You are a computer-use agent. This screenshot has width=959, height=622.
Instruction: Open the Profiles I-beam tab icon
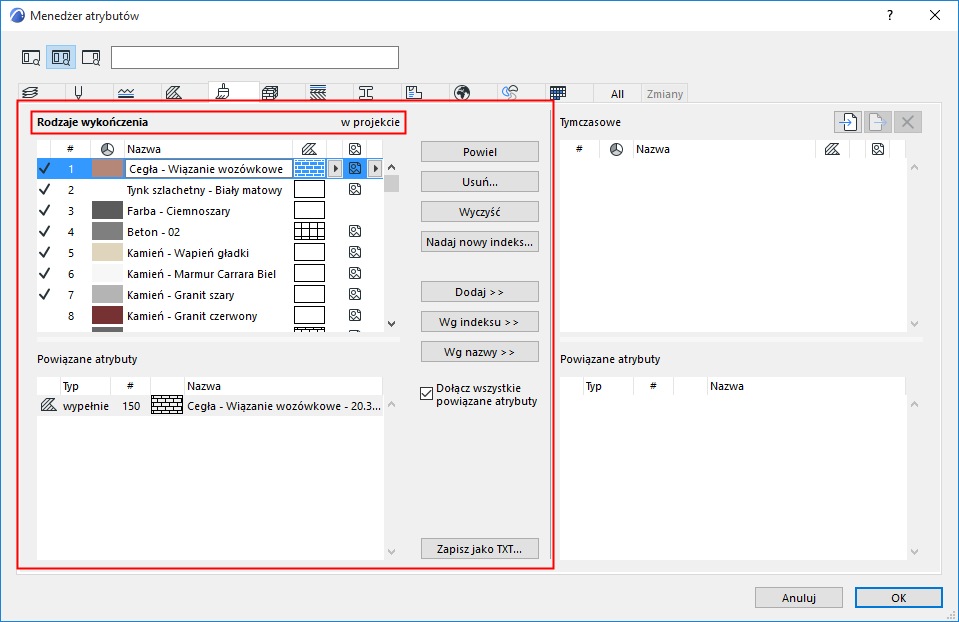(366, 92)
